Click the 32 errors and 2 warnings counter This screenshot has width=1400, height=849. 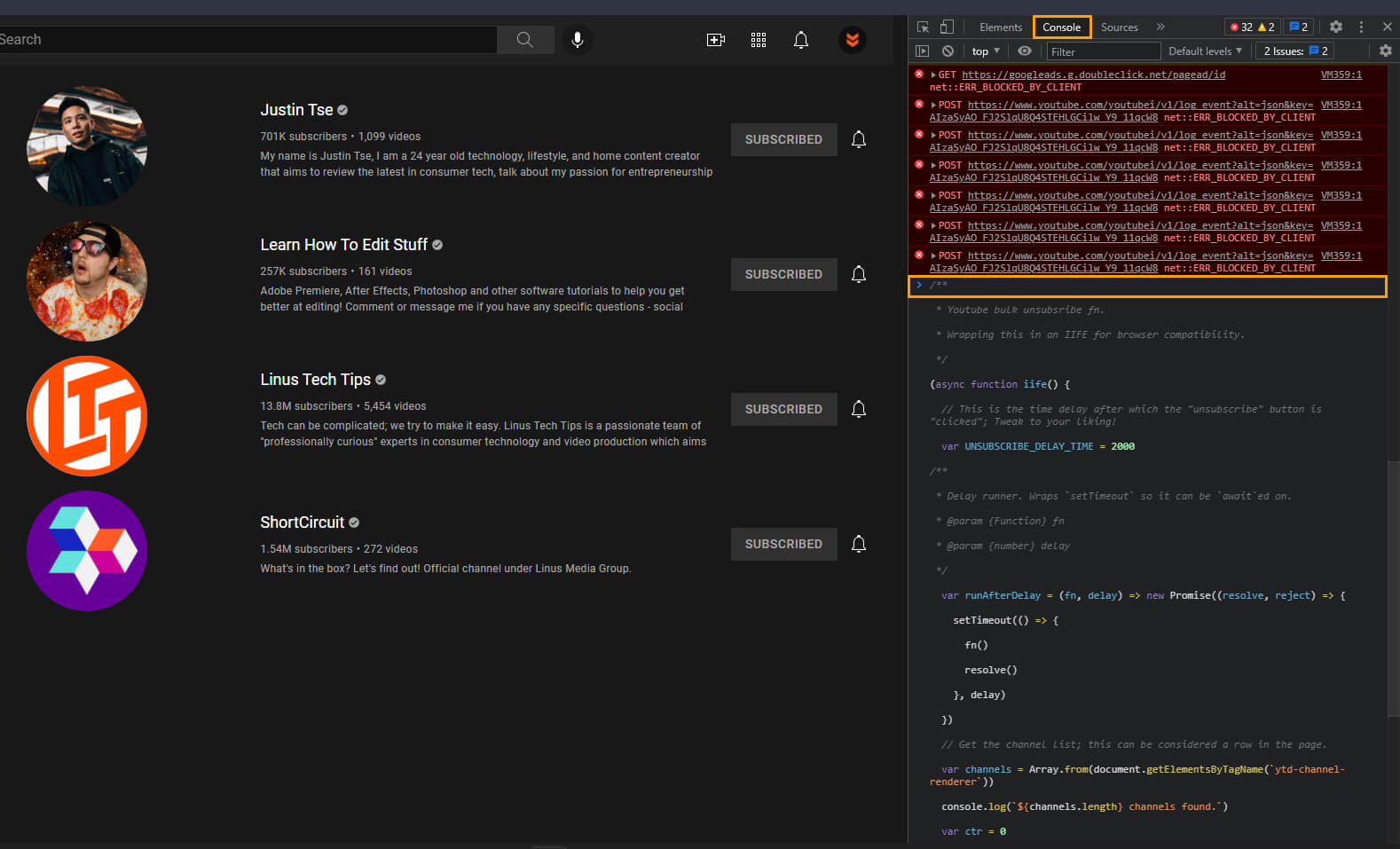1252,27
